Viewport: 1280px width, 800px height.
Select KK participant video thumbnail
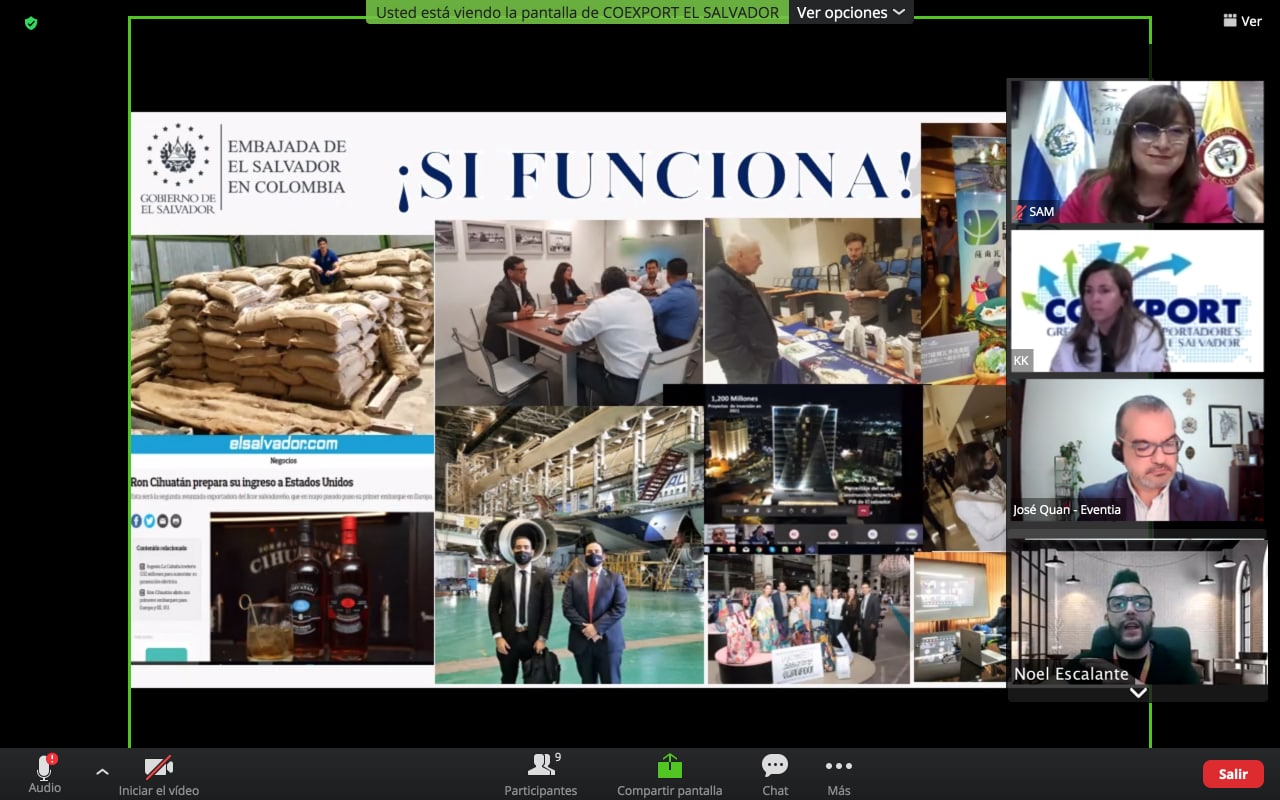click(x=1136, y=301)
